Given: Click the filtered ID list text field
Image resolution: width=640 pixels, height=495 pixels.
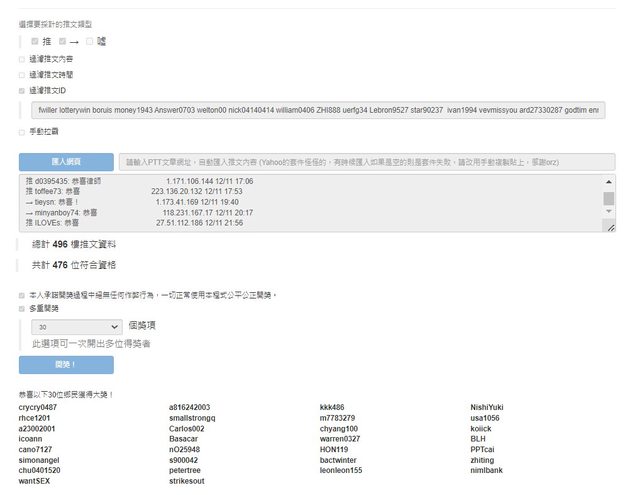Looking at the screenshot, I should 316,109.
